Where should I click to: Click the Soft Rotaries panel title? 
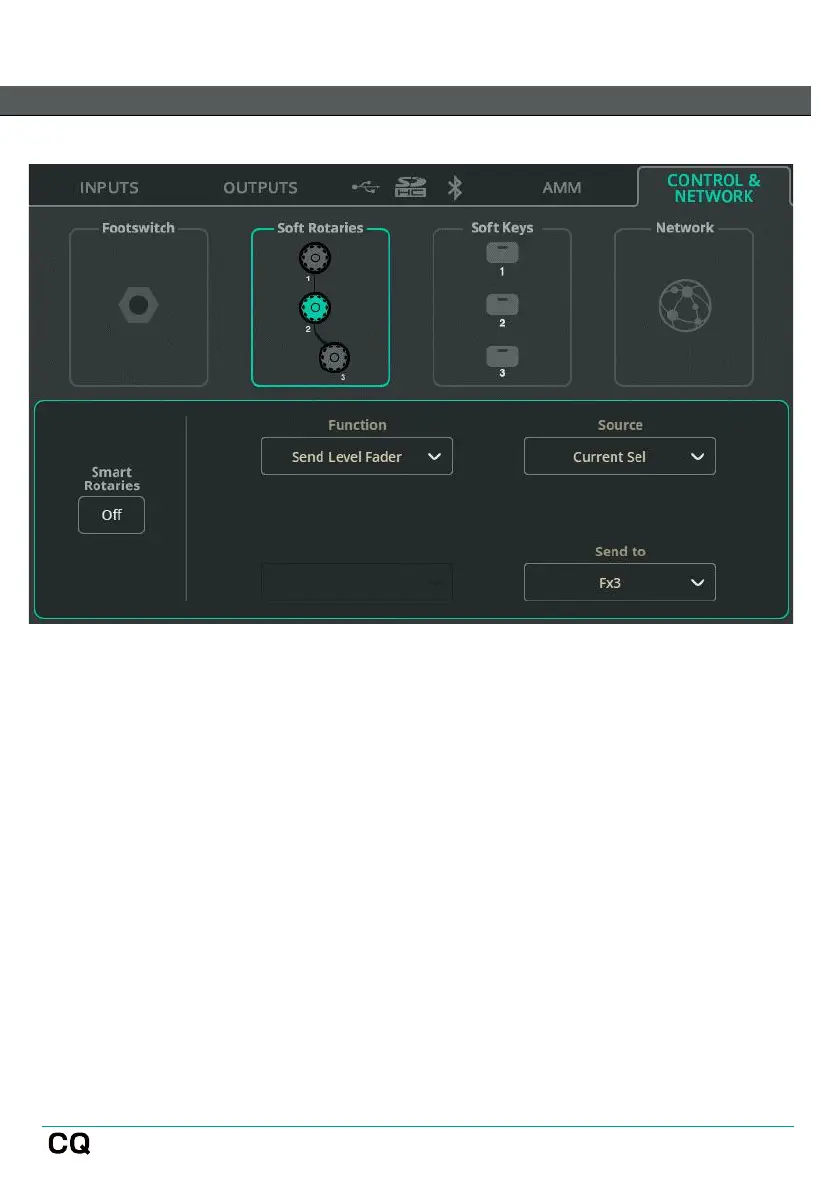tap(320, 228)
